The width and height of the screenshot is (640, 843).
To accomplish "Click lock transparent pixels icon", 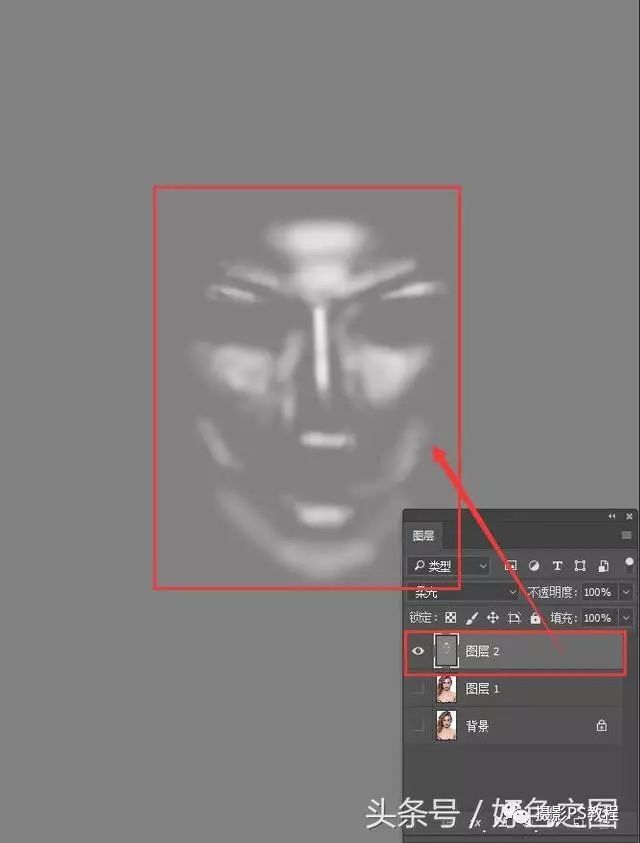I will (451, 619).
